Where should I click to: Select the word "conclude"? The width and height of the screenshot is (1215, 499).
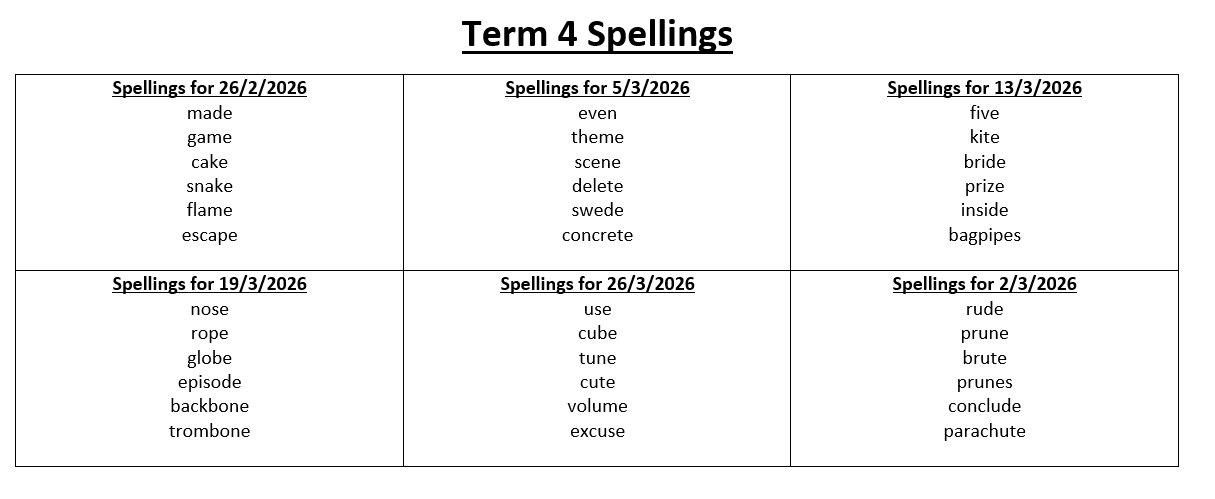[x=984, y=406]
